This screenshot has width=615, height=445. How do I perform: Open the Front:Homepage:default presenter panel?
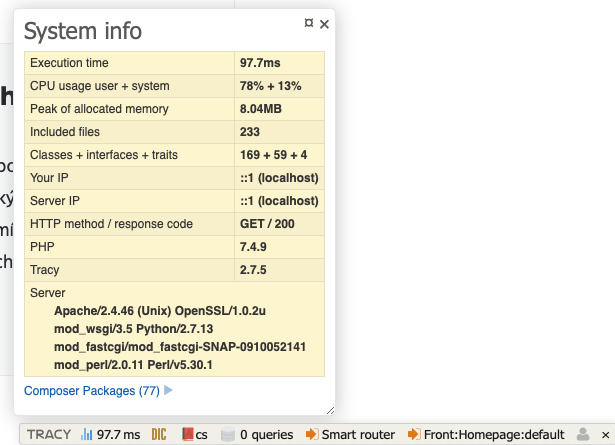(x=494, y=434)
